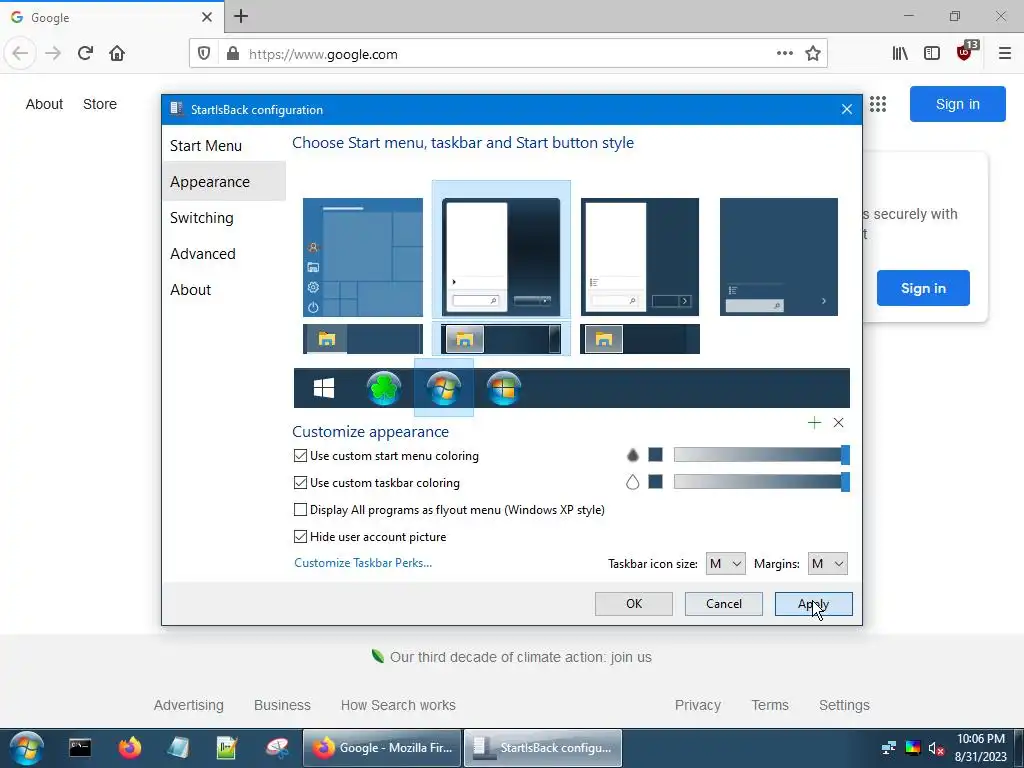Open Google apps grid icon
The height and width of the screenshot is (768, 1024).
pyautogui.click(x=878, y=104)
